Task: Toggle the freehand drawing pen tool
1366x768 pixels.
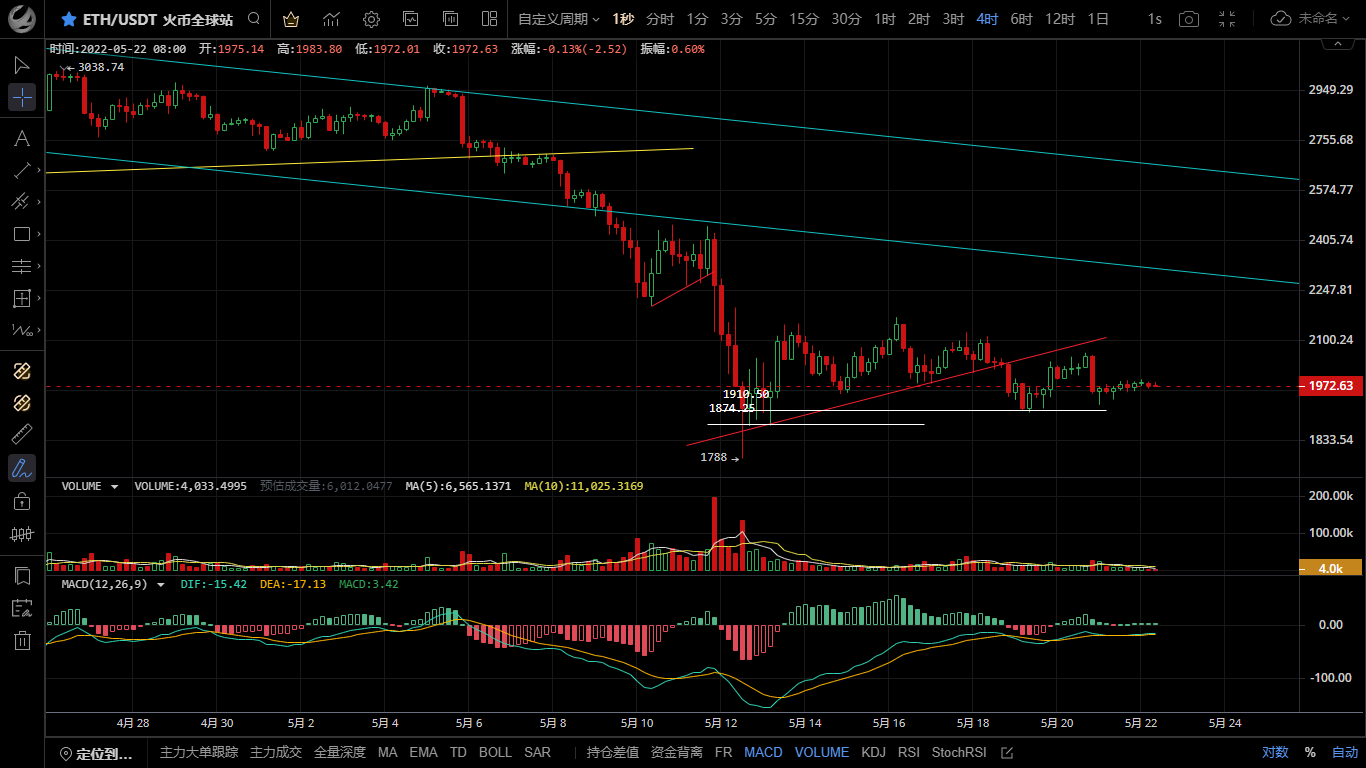Action: coord(22,467)
